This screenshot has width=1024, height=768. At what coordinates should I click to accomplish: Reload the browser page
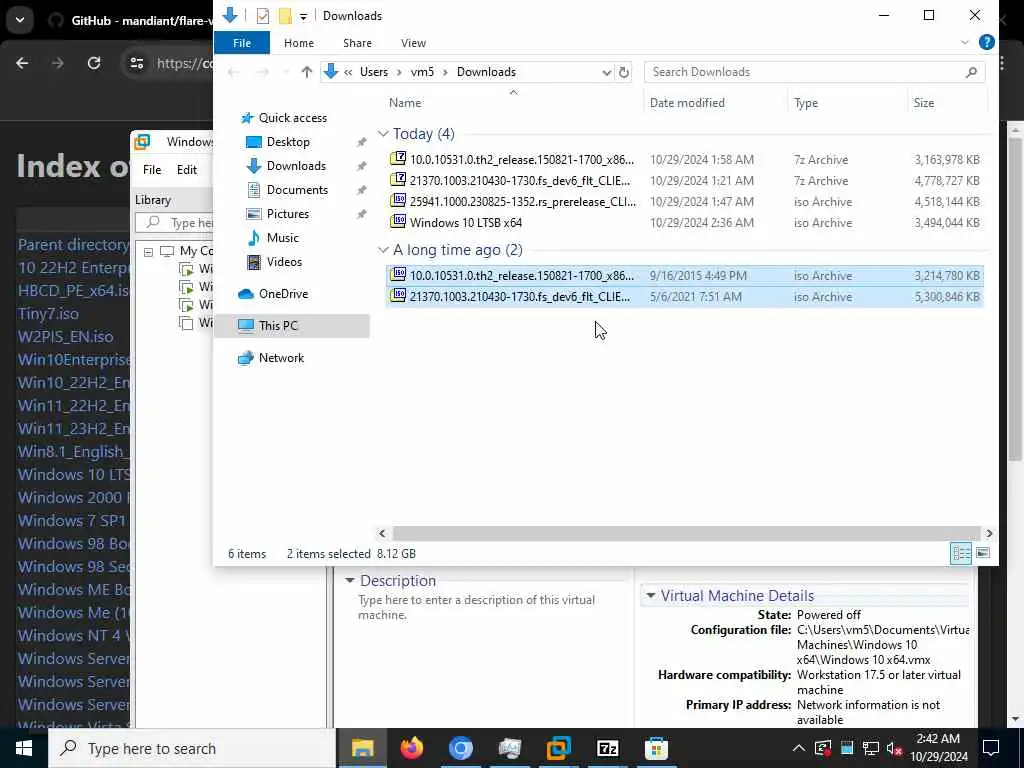(x=94, y=63)
